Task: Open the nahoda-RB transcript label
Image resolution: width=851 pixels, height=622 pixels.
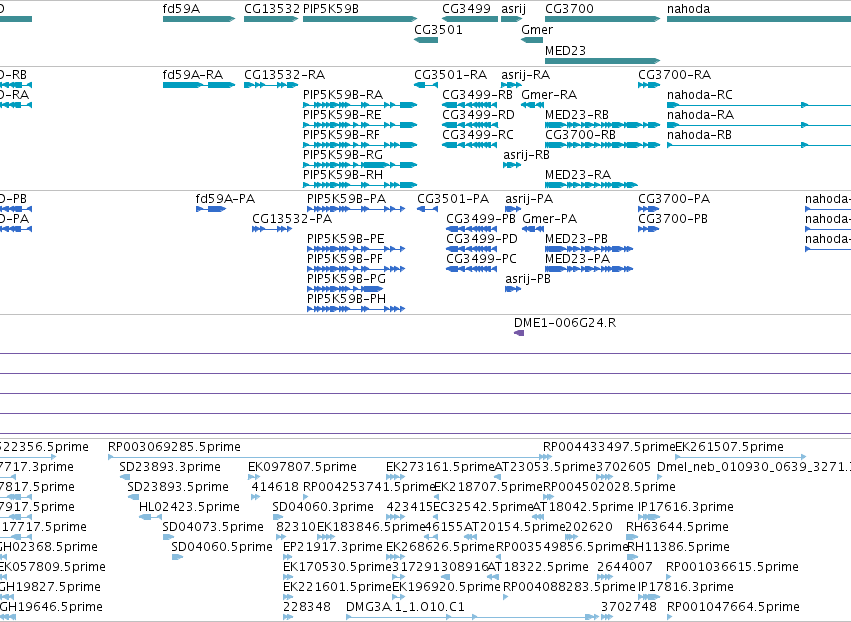Action: tap(699, 135)
